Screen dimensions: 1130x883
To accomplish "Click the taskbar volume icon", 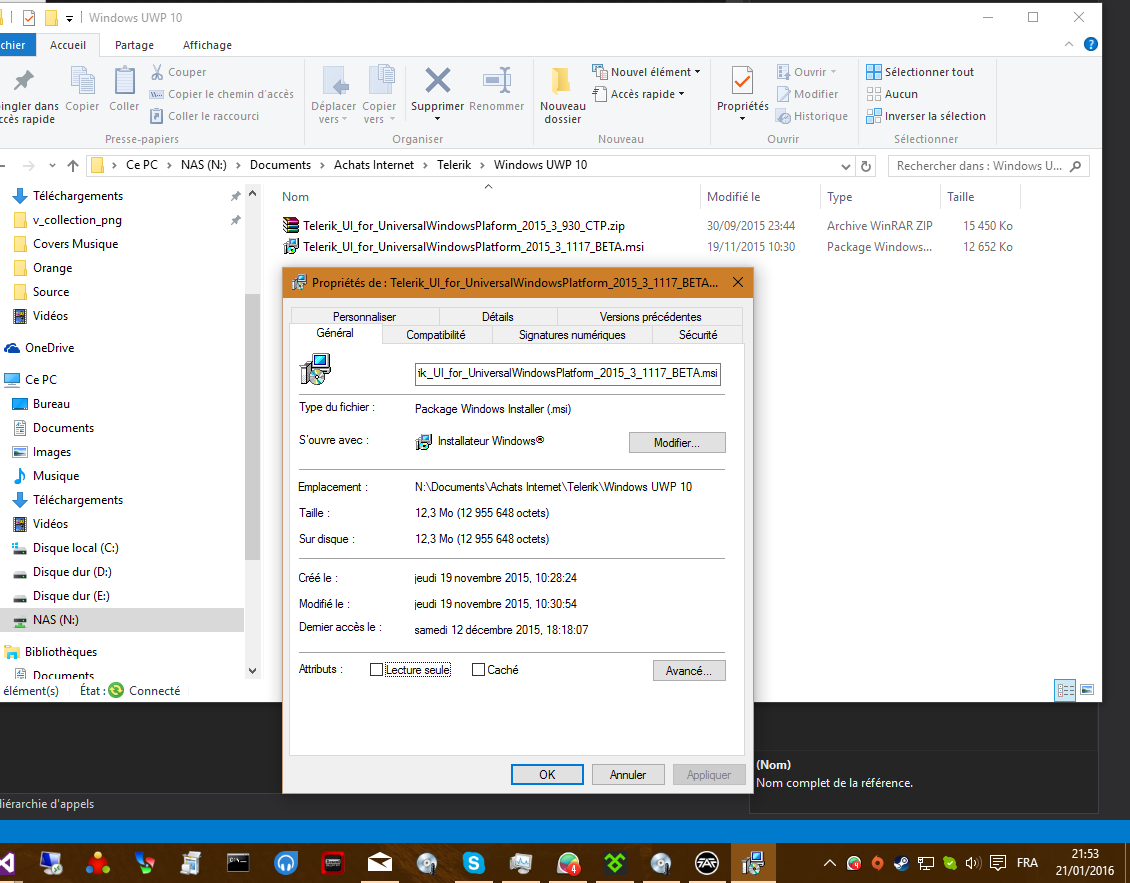I will pos(973,862).
